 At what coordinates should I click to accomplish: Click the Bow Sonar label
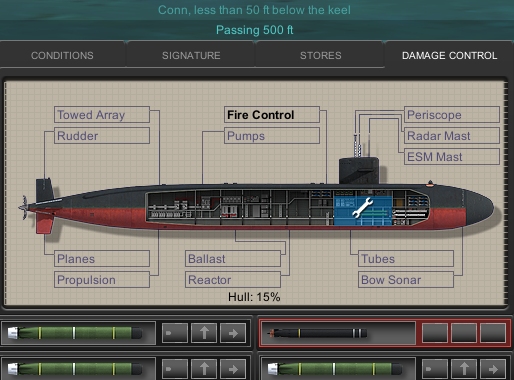pyautogui.click(x=406, y=280)
